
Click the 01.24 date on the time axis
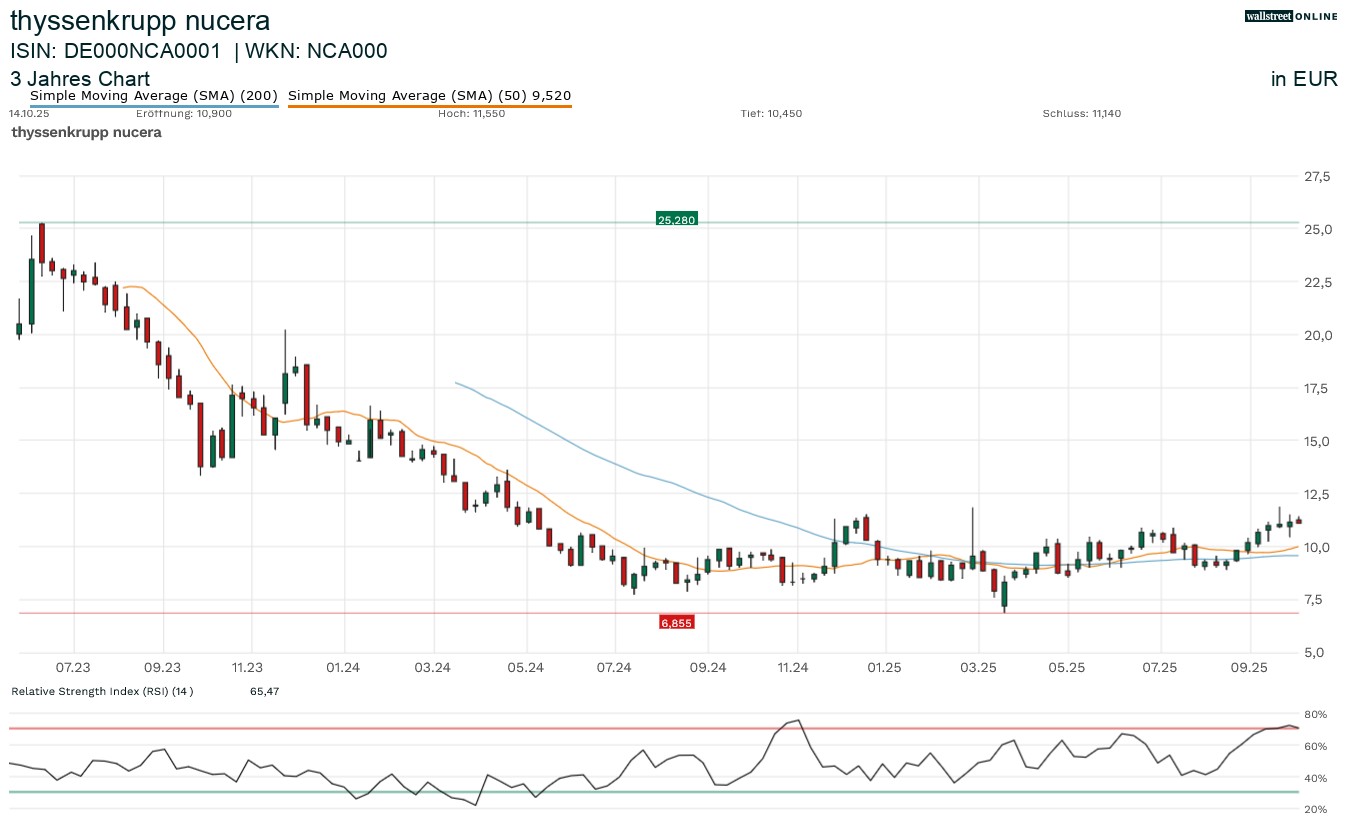343,667
